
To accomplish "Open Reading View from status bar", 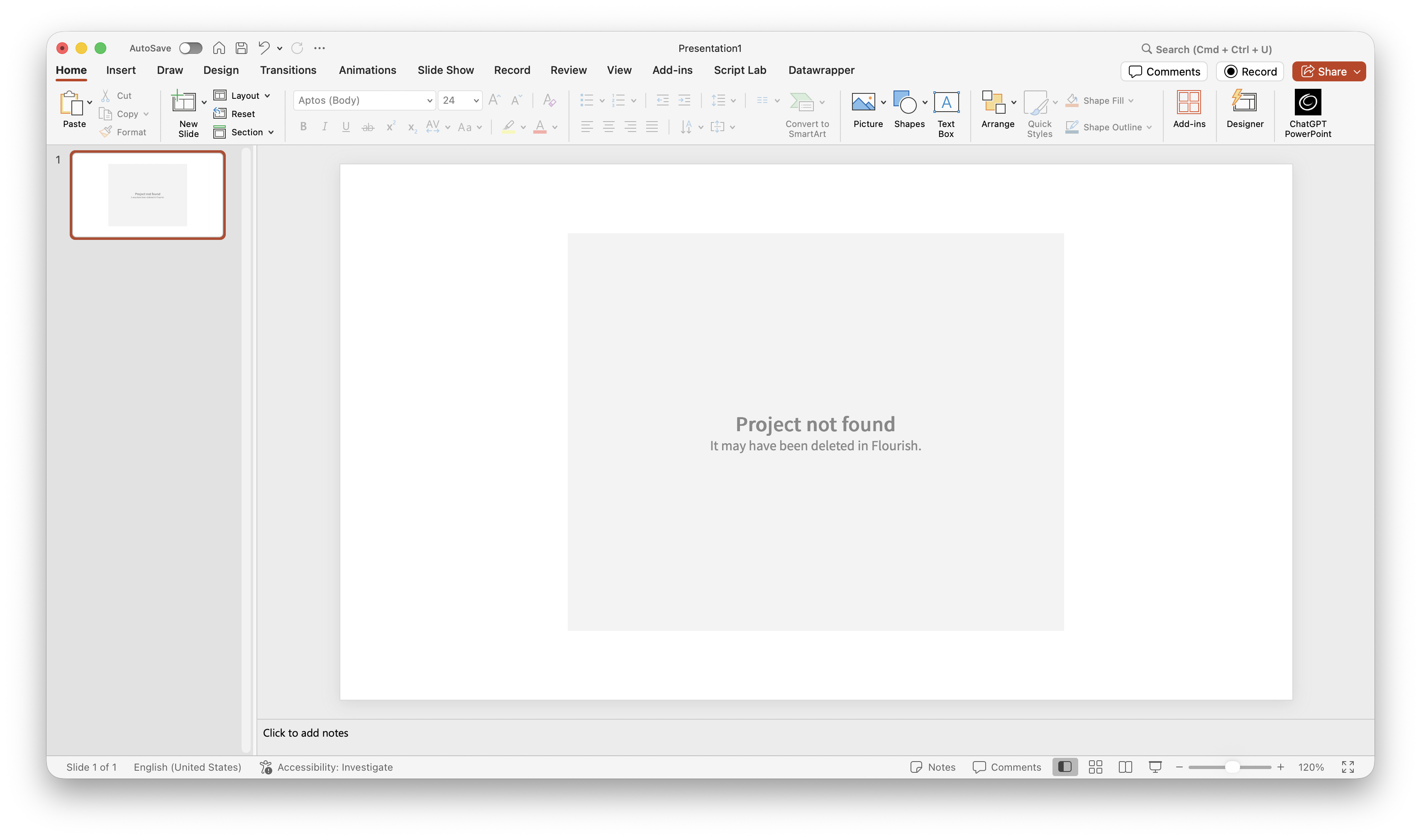I will [x=1125, y=767].
